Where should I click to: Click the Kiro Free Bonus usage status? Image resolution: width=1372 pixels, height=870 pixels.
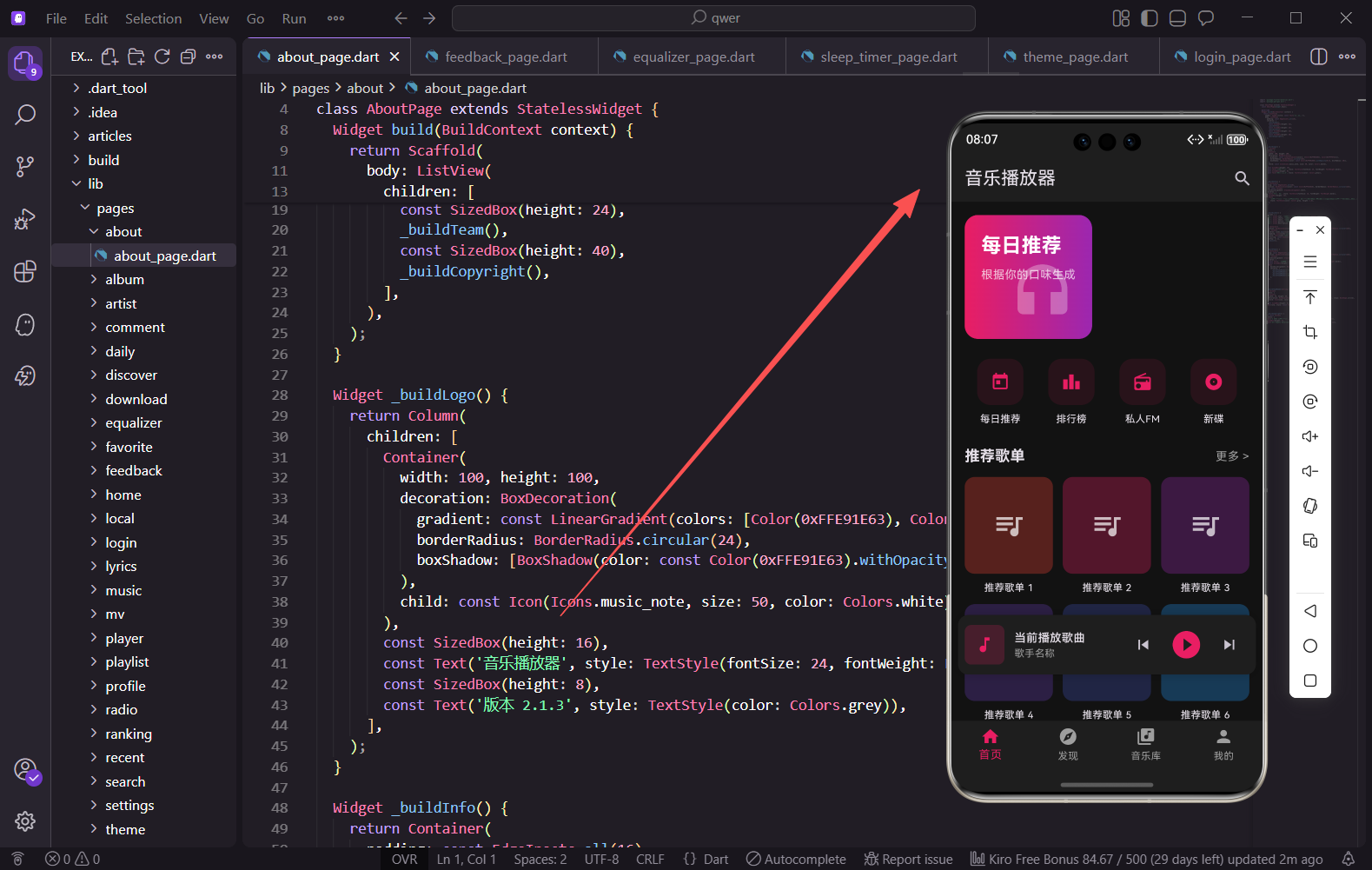tap(1147, 860)
